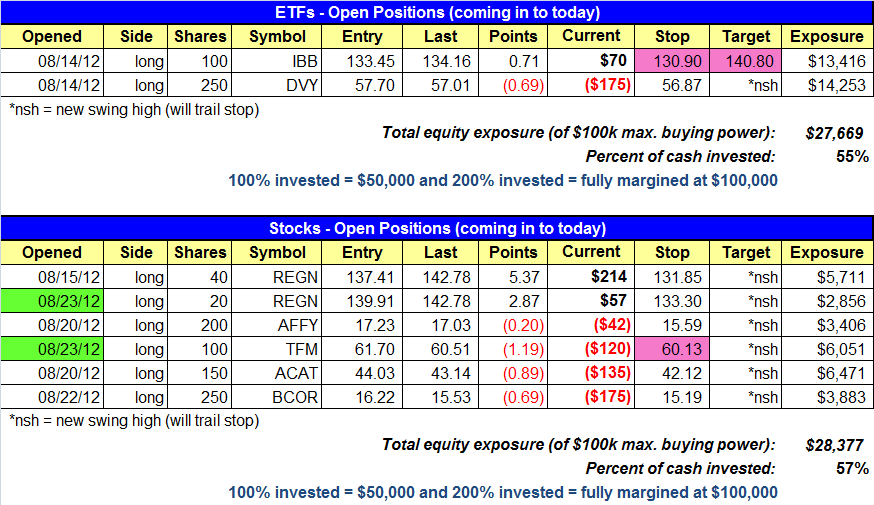The height and width of the screenshot is (505, 874).
Task: Click the pink IBB stop cell 130.90
Action: [672, 61]
